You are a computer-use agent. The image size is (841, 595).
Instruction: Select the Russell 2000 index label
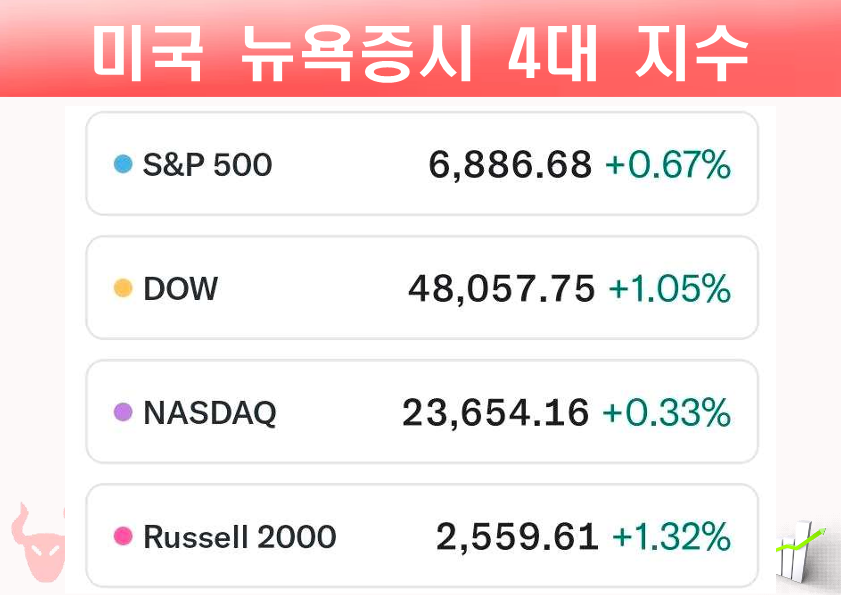(239, 537)
